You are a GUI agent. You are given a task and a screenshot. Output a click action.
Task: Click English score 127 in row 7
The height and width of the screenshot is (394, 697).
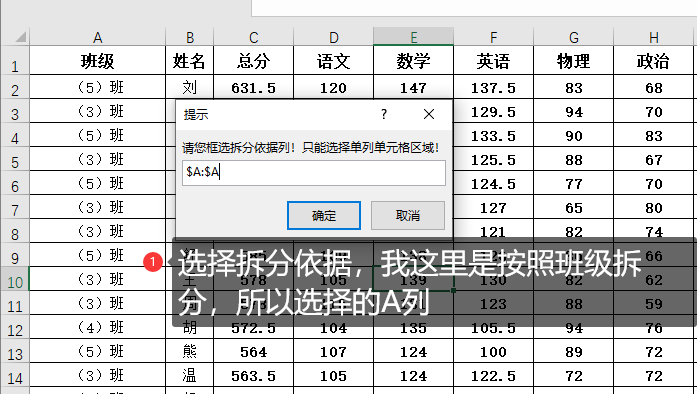pyautogui.click(x=493, y=208)
